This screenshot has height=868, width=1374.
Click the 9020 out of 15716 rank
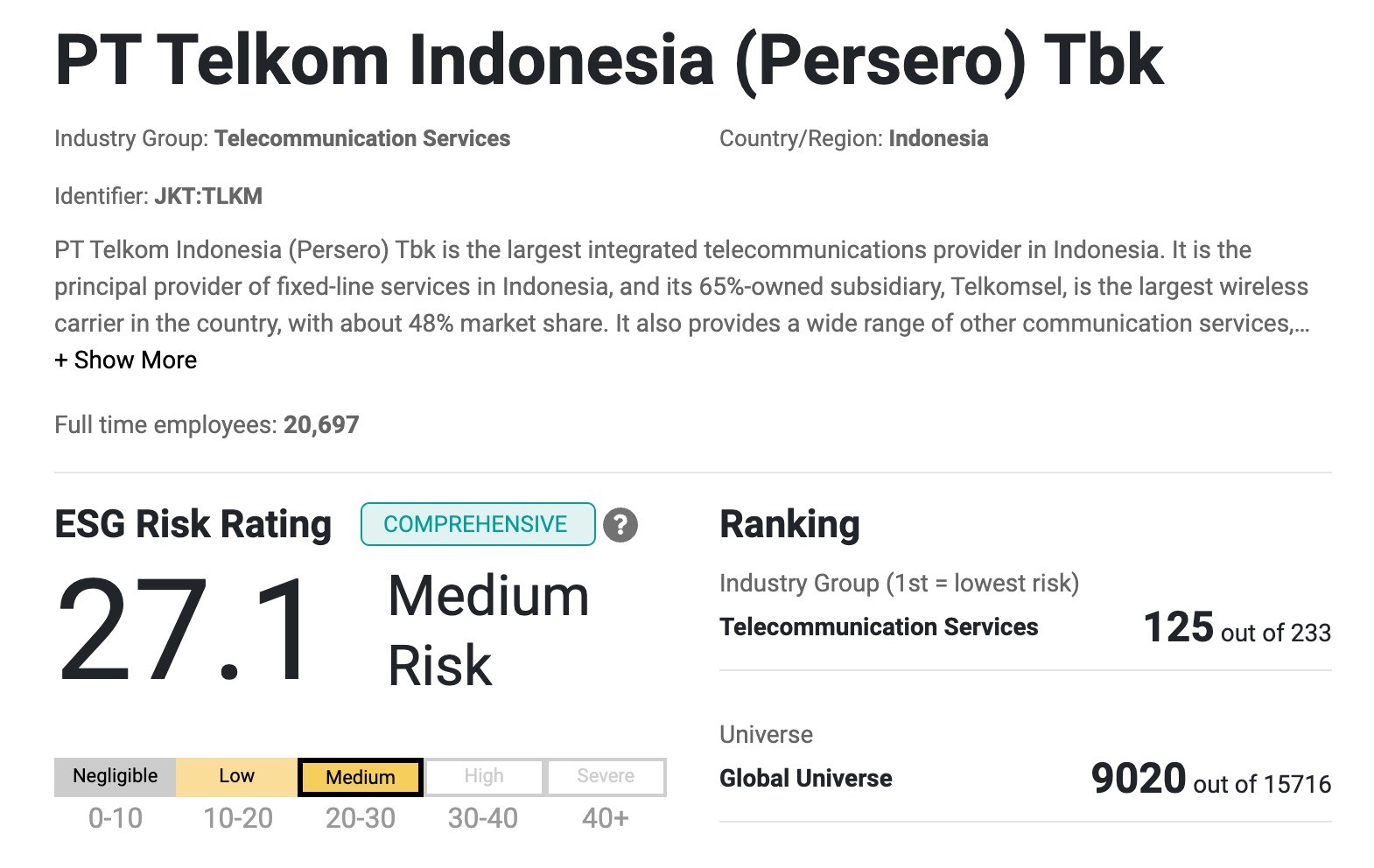point(1211,780)
